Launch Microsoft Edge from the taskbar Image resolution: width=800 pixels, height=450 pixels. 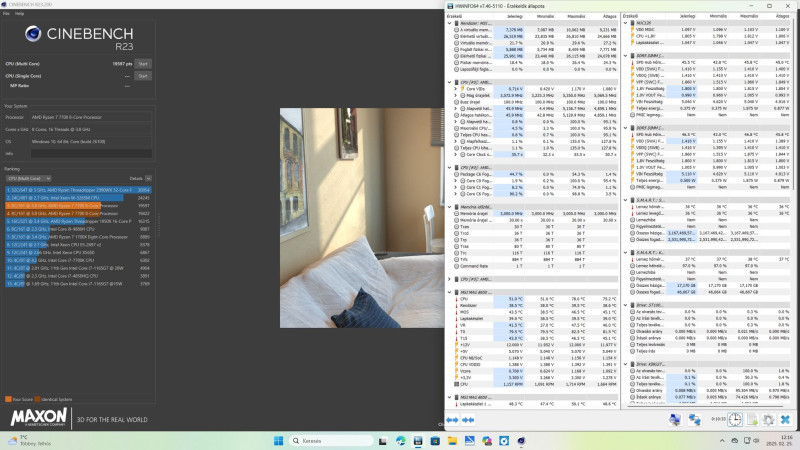[401, 441]
